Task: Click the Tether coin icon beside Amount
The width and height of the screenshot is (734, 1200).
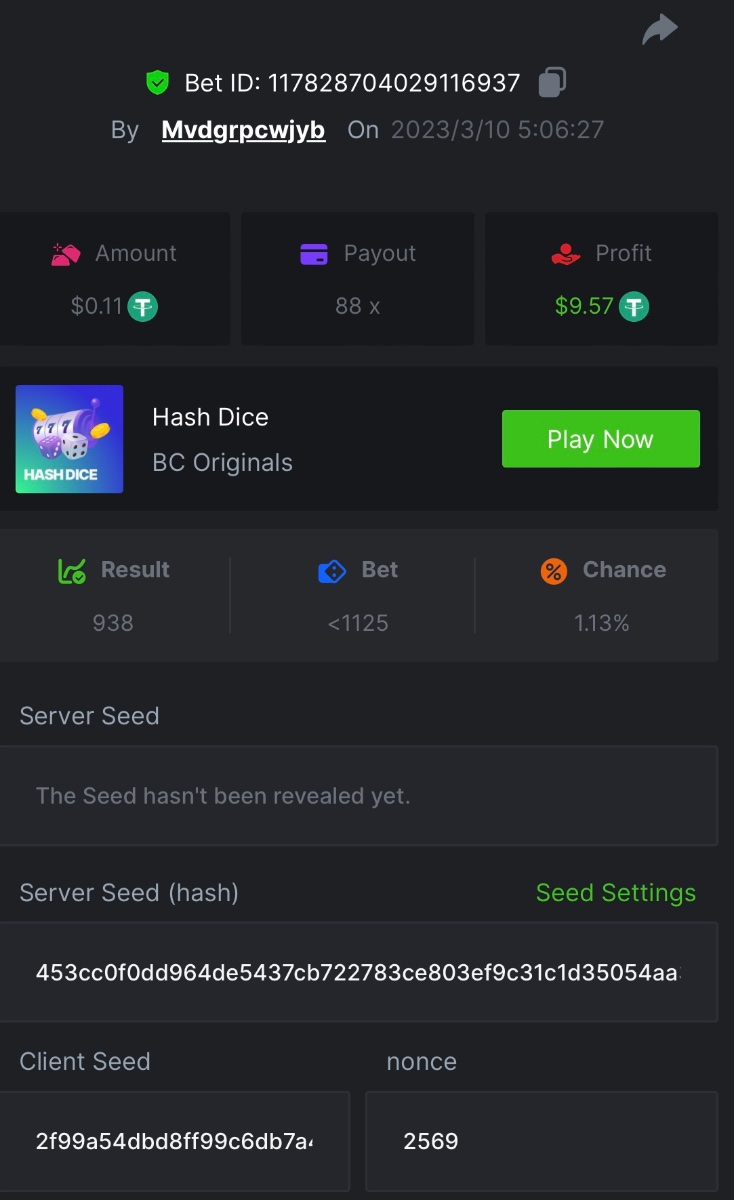Action: coord(143,306)
